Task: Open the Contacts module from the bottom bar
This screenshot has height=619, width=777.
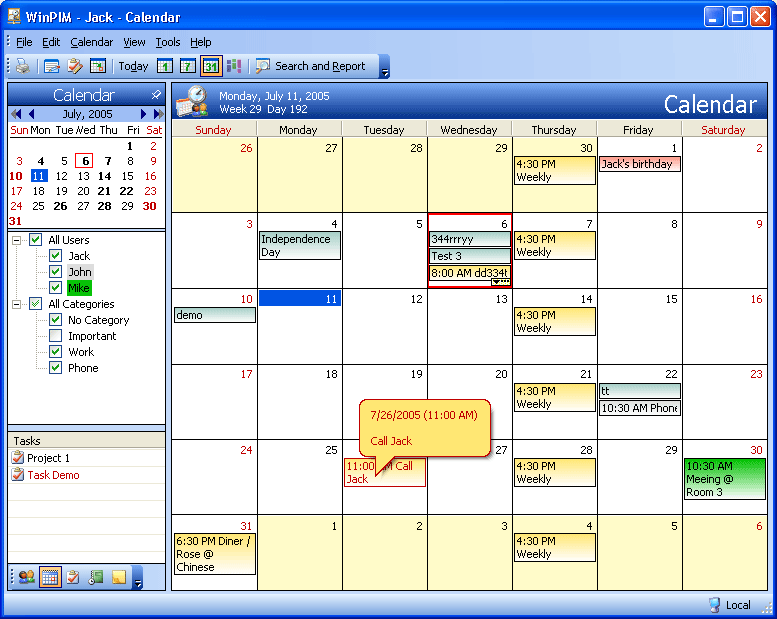Action: (x=26, y=577)
